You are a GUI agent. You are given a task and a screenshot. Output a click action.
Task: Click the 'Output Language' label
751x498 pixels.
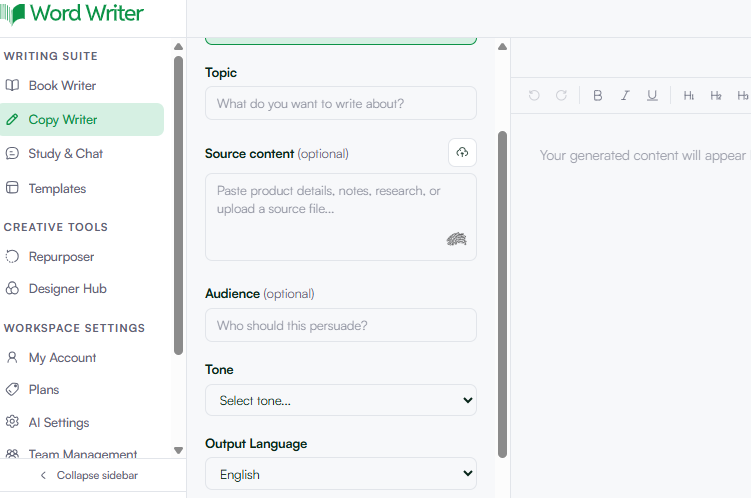point(256,444)
